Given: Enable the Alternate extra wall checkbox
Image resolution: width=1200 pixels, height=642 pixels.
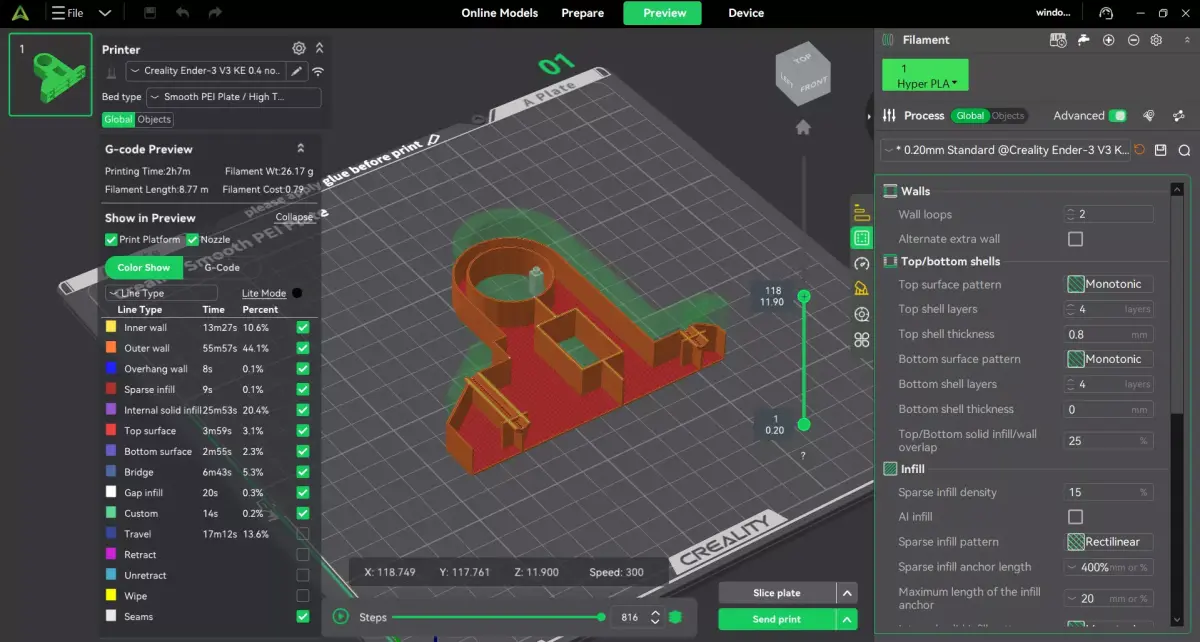Looking at the screenshot, I should (1075, 239).
